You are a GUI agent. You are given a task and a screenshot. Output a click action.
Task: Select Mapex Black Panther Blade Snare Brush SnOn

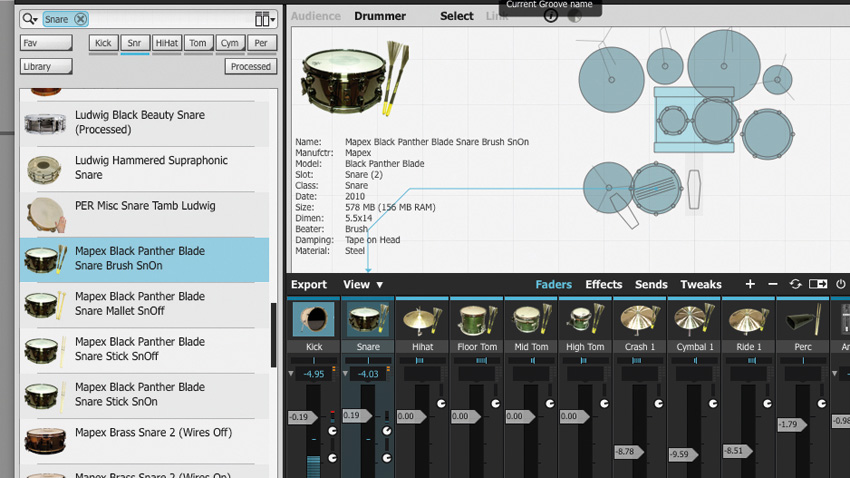[x=144, y=259]
